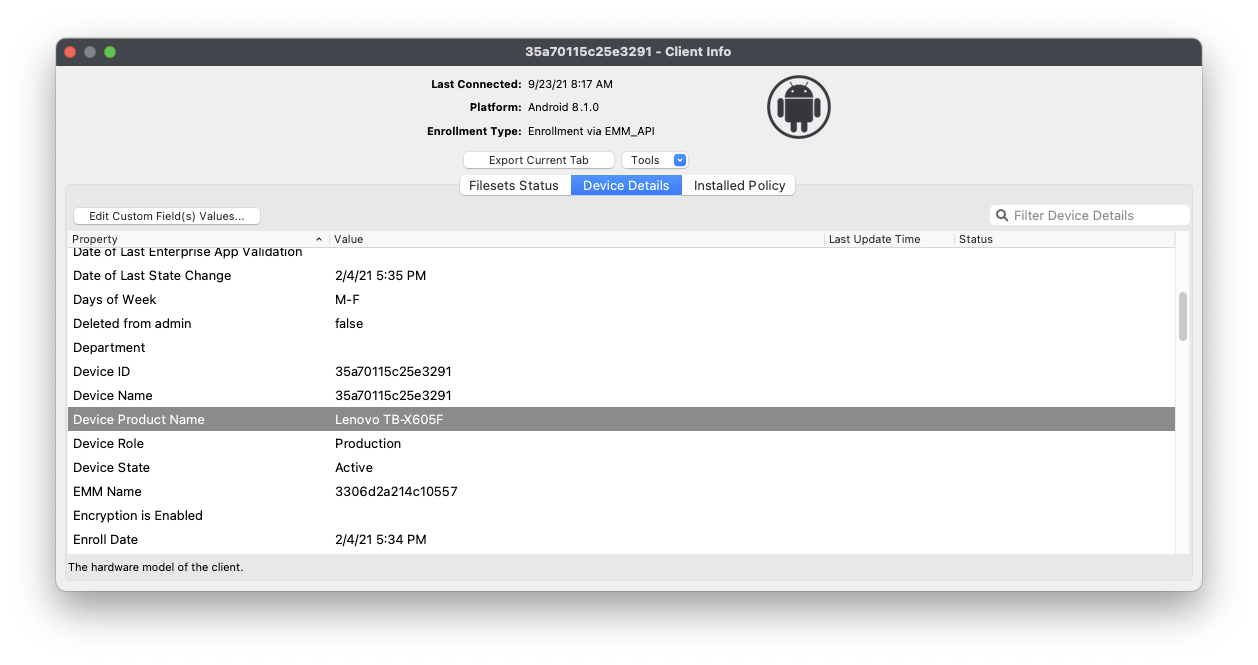
Task: Switch to the Filesets Status tab
Action: (x=514, y=185)
